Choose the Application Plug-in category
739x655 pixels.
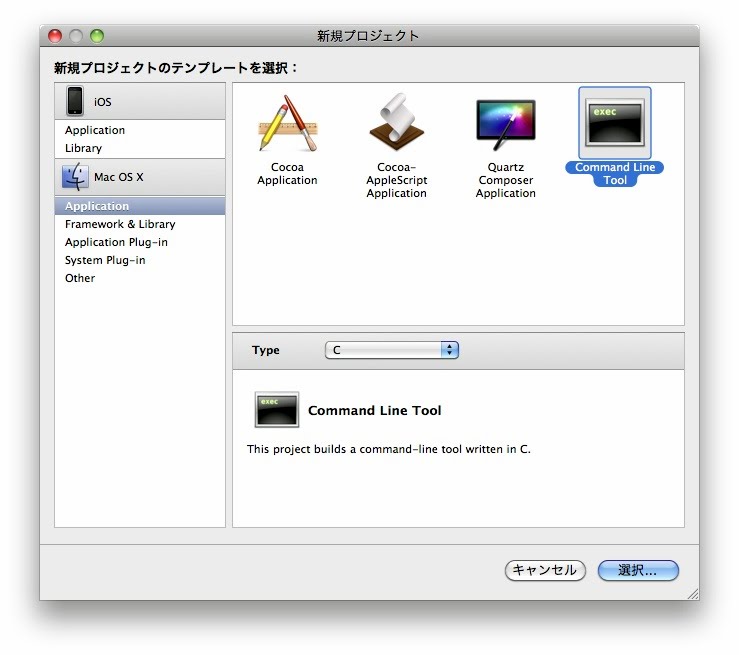pos(116,242)
